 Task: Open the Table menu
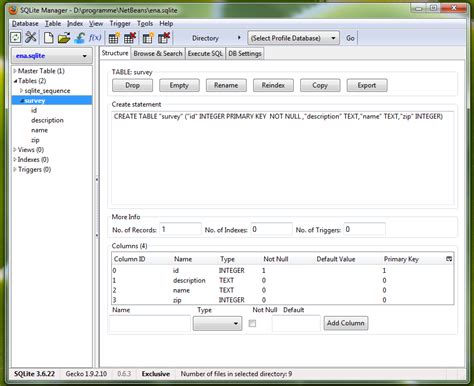click(x=53, y=24)
